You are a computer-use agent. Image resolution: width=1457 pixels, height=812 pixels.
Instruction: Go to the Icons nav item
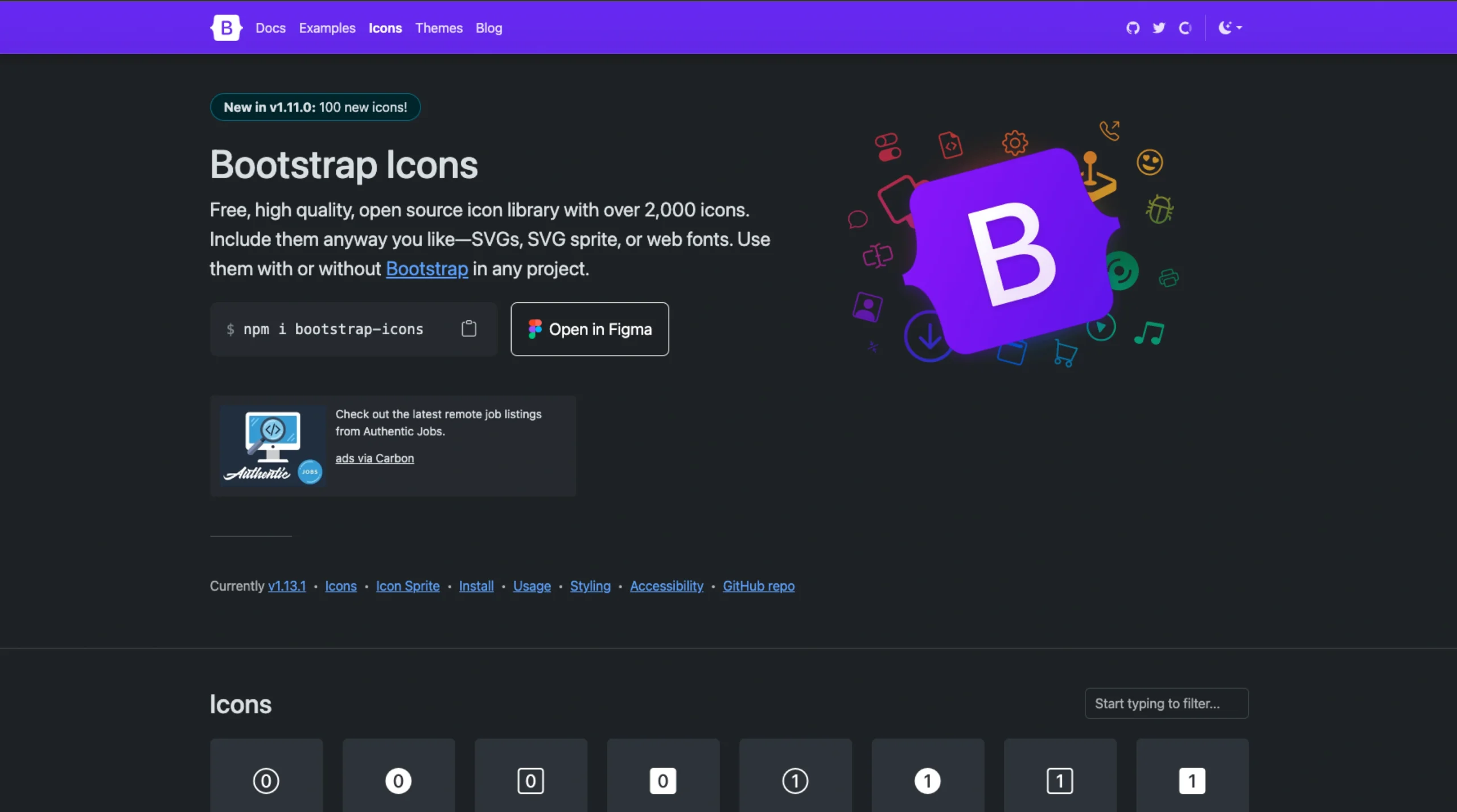click(x=385, y=28)
